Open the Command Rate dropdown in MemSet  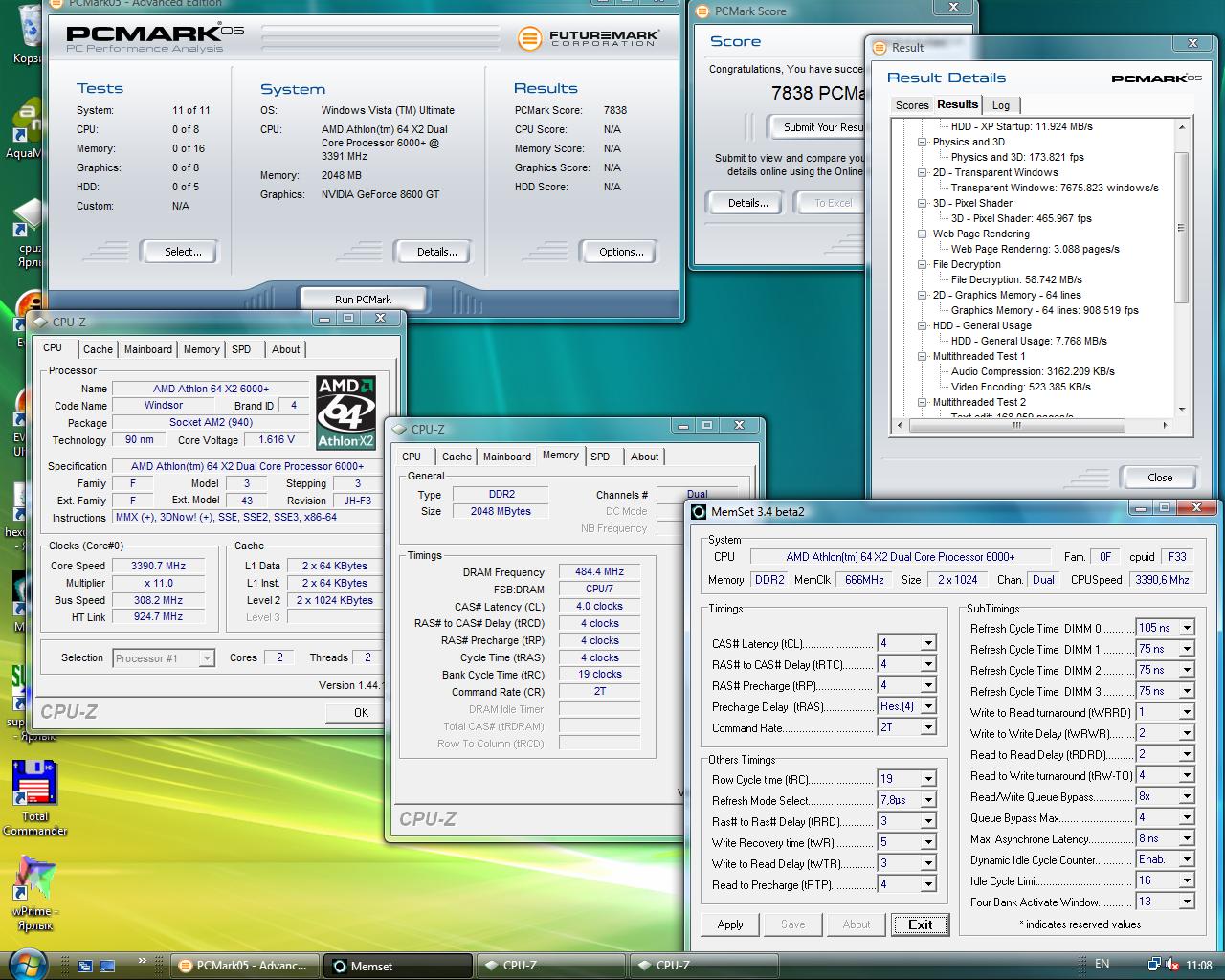pyautogui.click(x=928, y=727)
